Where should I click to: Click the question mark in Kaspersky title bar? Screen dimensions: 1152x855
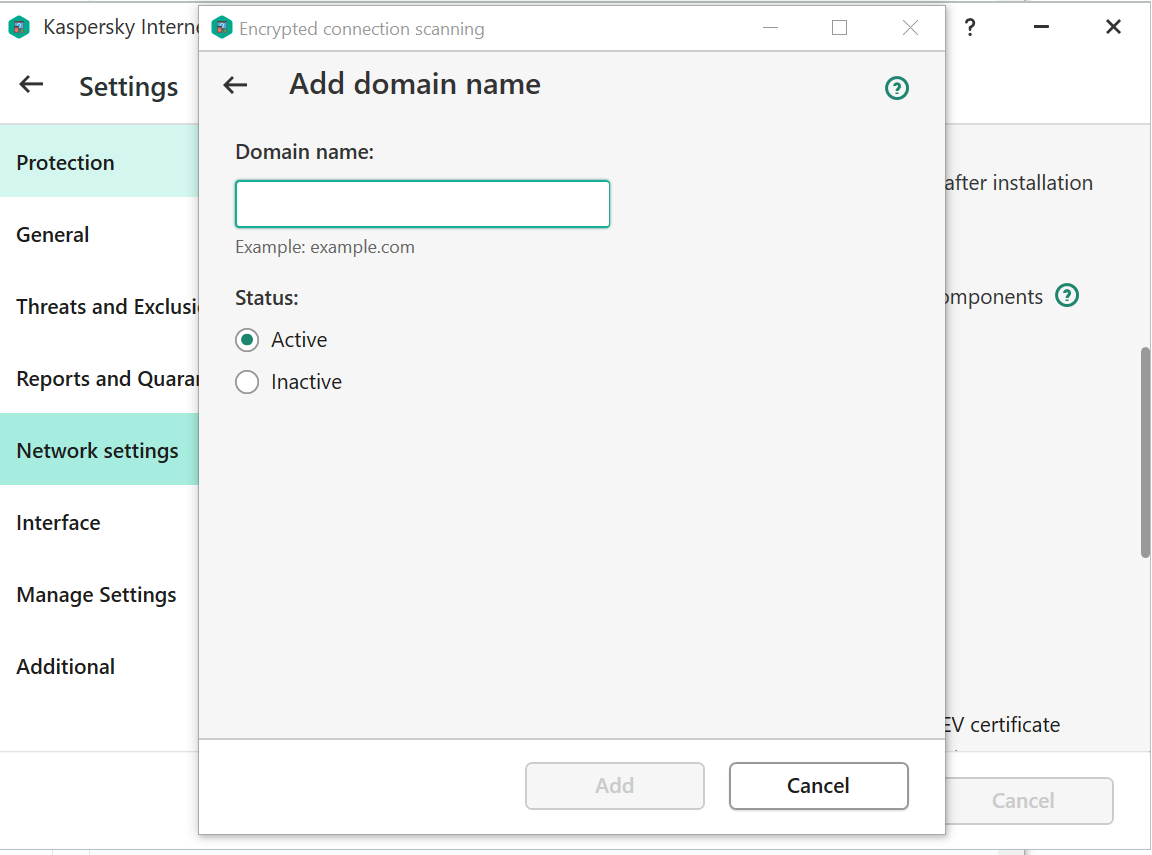pos(969,28)
